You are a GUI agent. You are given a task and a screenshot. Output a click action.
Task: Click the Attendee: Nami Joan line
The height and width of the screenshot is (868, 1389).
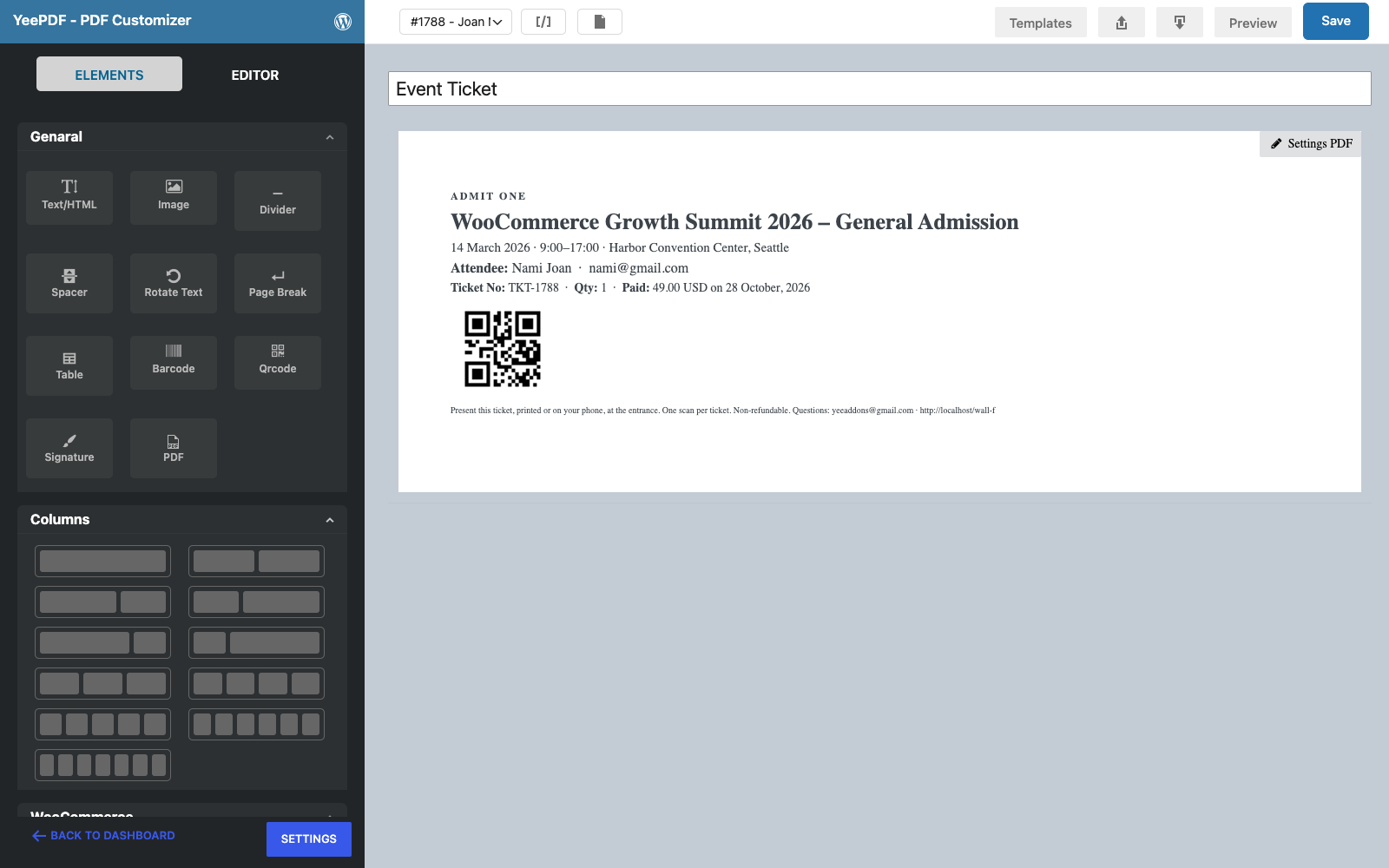(x=569, y=268)
